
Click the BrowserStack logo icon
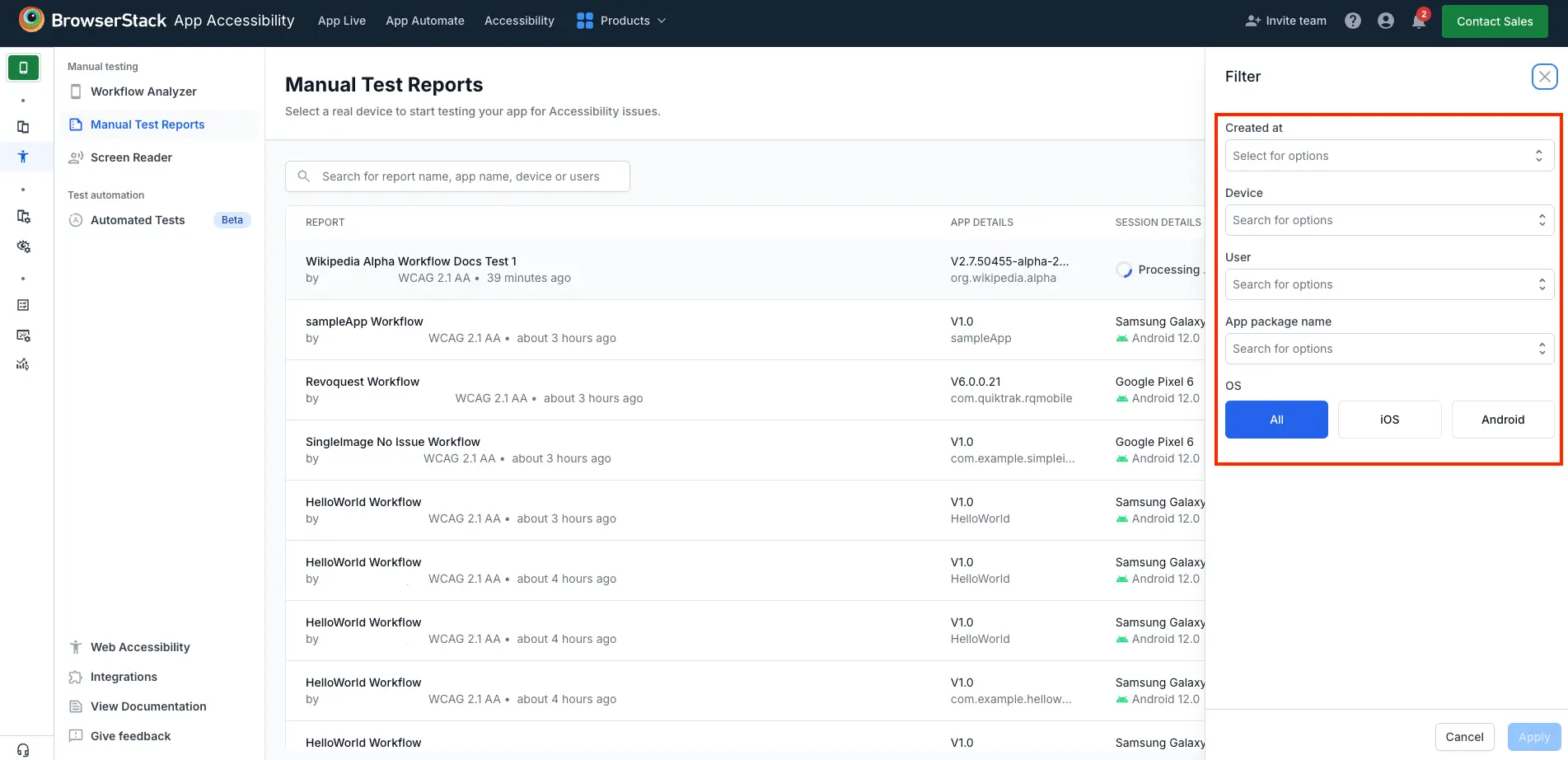click(x=31, y=20)
